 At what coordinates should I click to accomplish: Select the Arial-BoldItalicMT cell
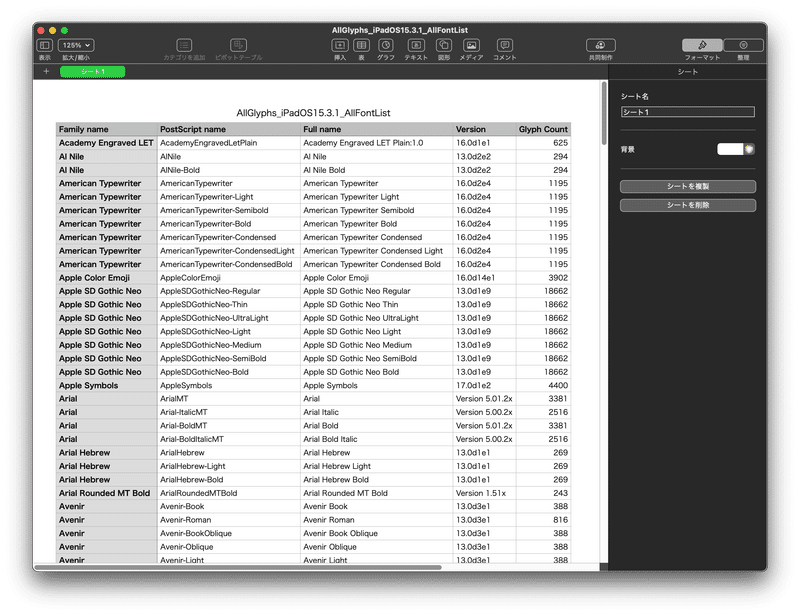click(x=229, y=439)
